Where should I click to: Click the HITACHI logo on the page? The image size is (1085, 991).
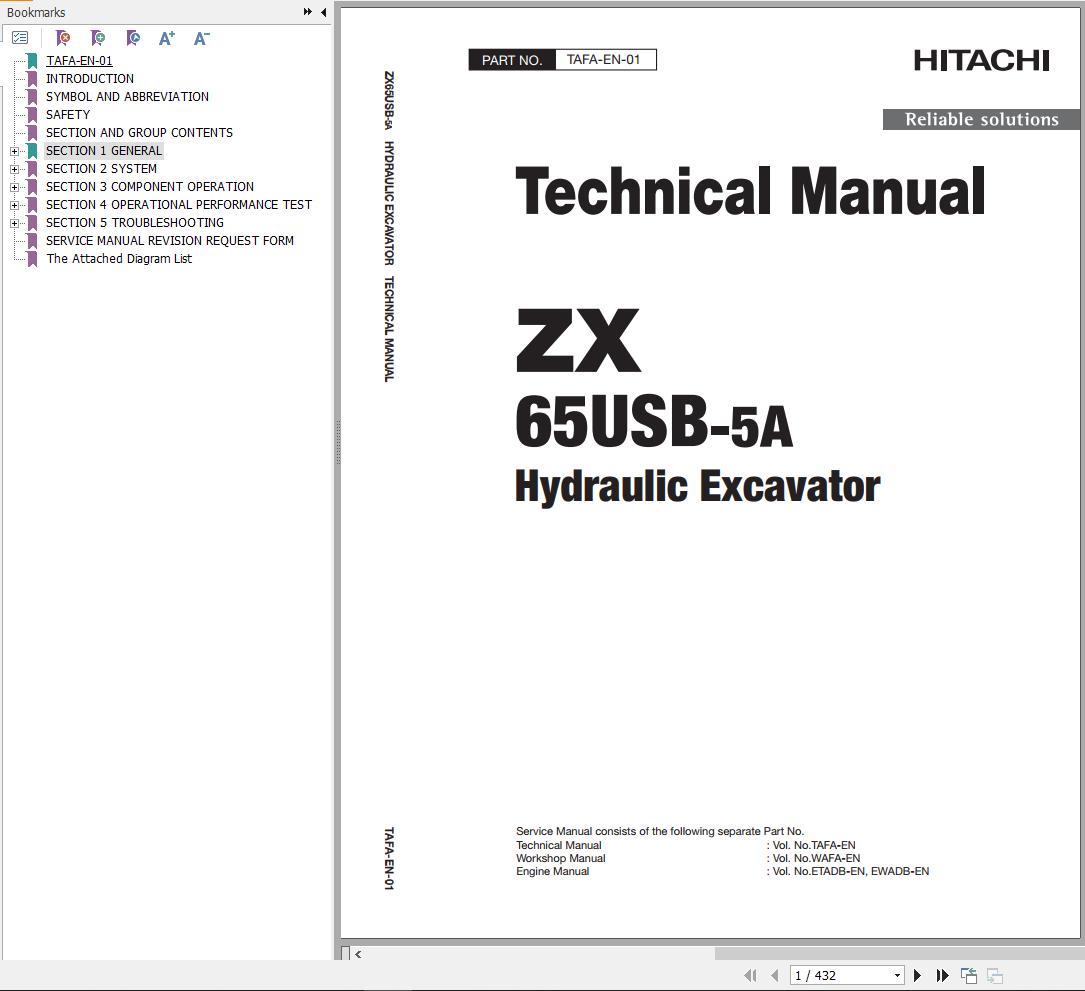(x=981, y=61)
